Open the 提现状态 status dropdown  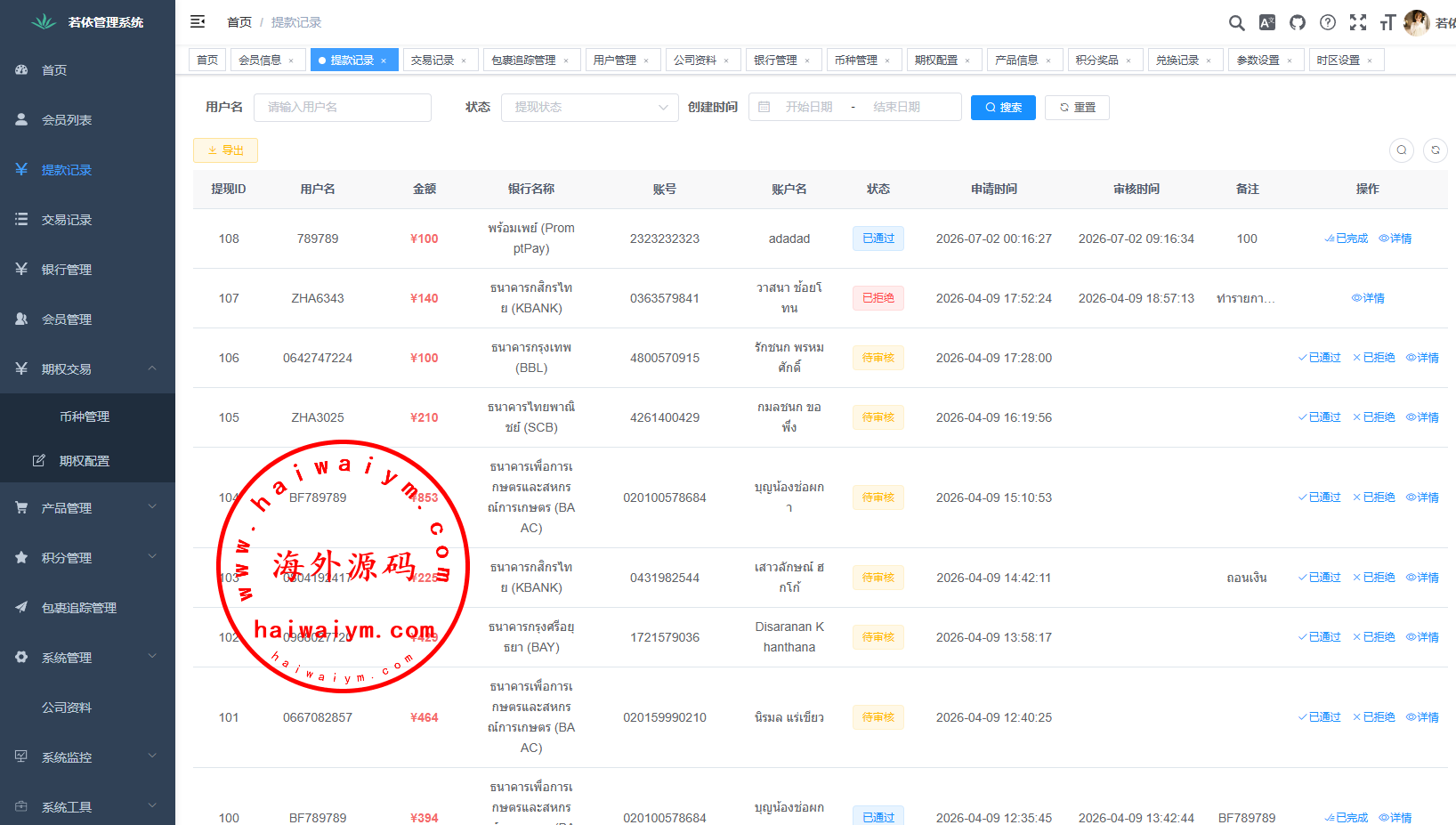(590, 107)
